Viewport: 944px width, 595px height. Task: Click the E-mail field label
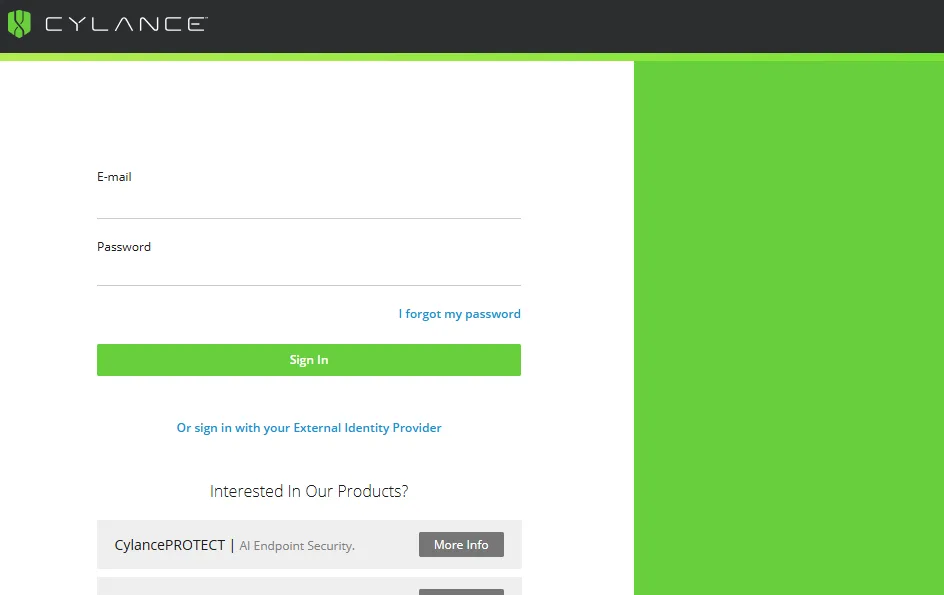click(114, 176)
